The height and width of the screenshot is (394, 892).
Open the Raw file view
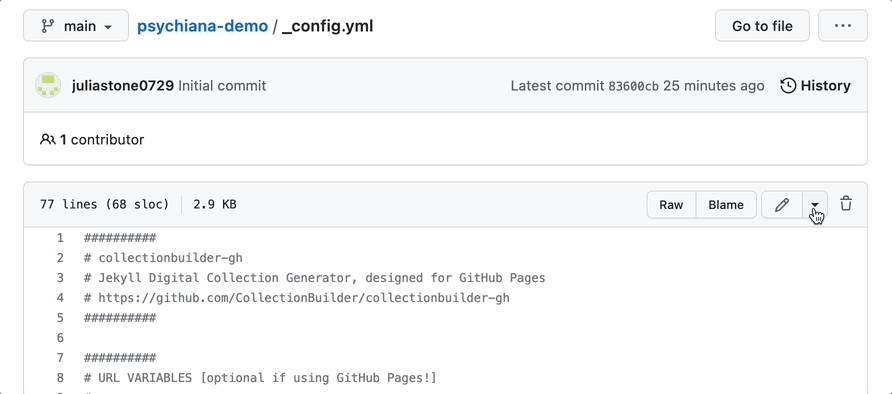(671, 205)
